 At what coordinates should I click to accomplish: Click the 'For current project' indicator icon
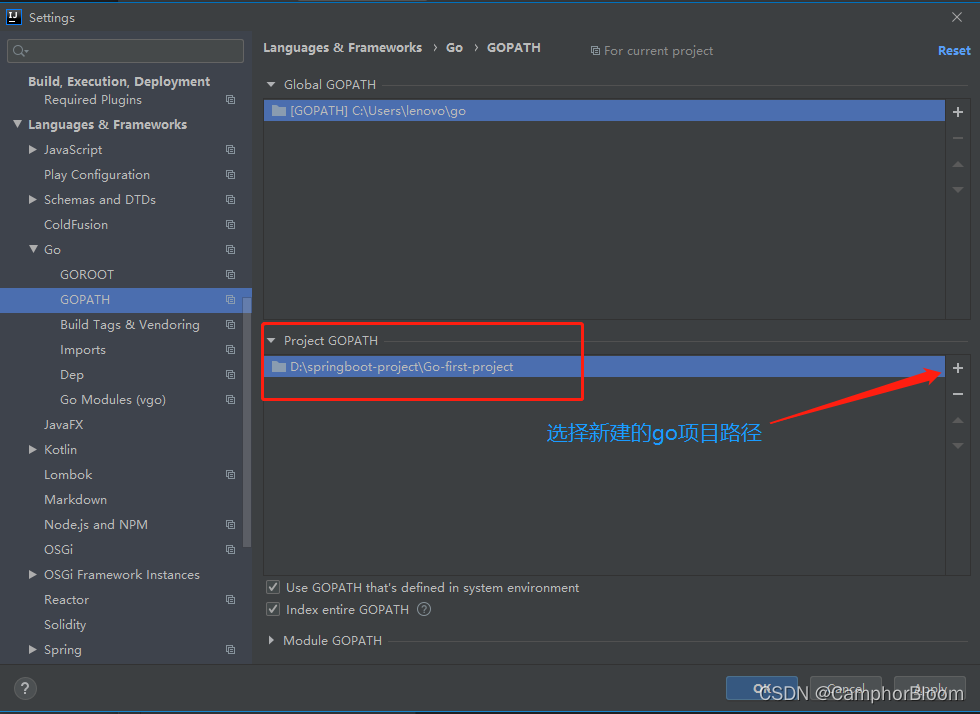pos(594,50)
